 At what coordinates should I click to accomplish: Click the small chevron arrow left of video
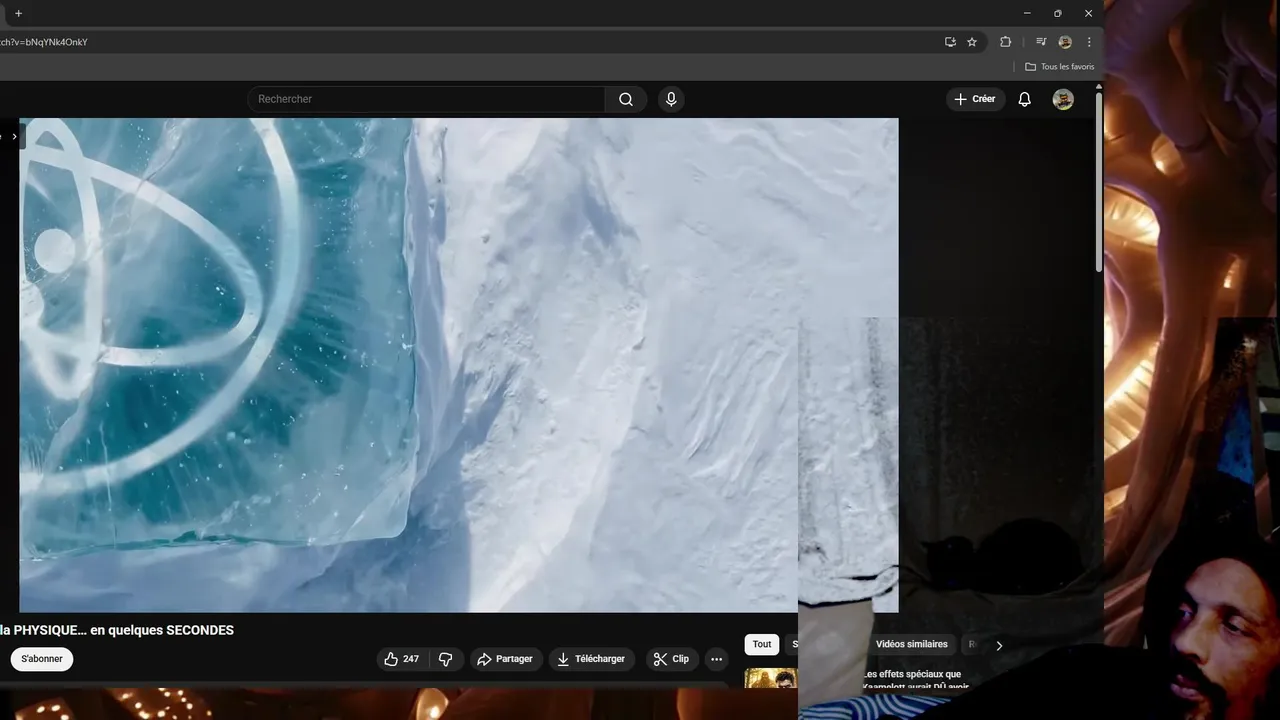[x=14, y=136]
